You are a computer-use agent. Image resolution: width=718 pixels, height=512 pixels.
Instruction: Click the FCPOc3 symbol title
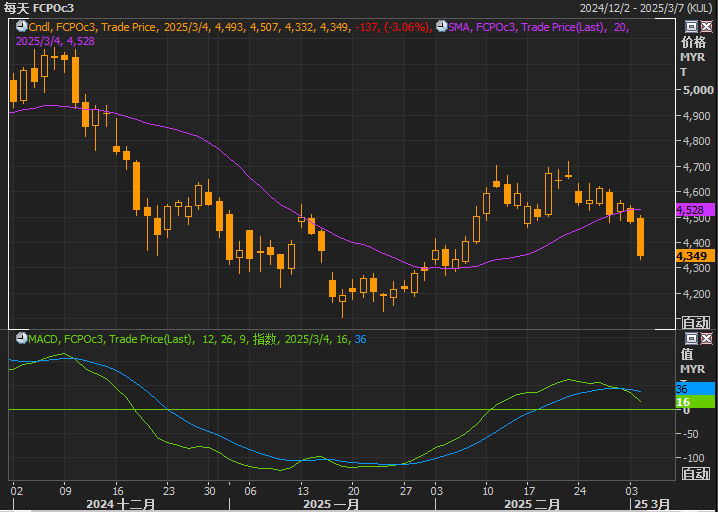coord(54,8)
